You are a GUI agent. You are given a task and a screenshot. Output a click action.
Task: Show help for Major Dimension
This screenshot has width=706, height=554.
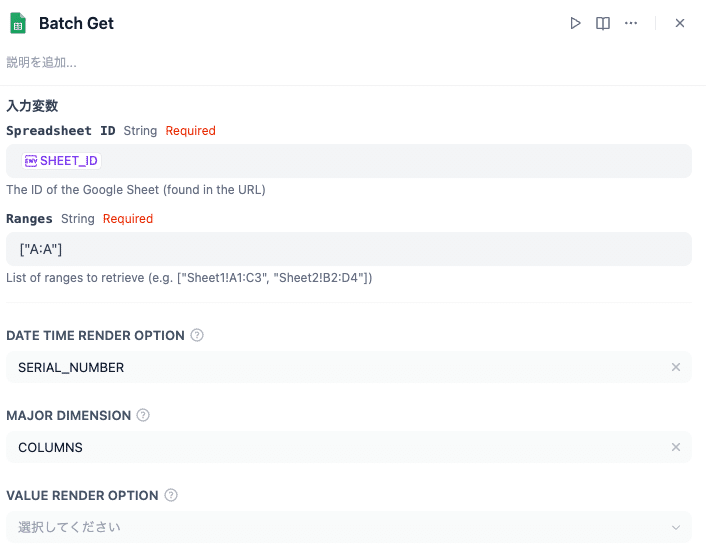(x=143, y=415)
